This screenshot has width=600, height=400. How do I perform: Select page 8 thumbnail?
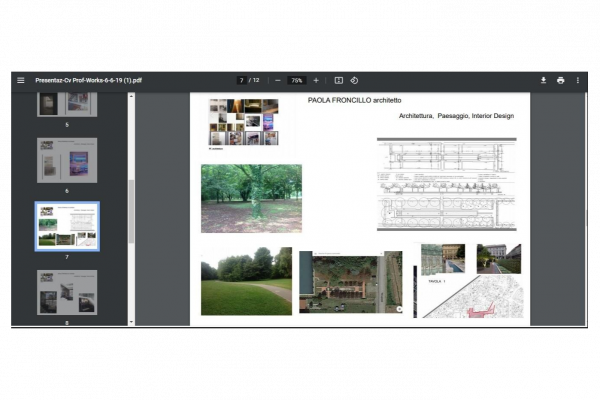[x=67, y=290]
